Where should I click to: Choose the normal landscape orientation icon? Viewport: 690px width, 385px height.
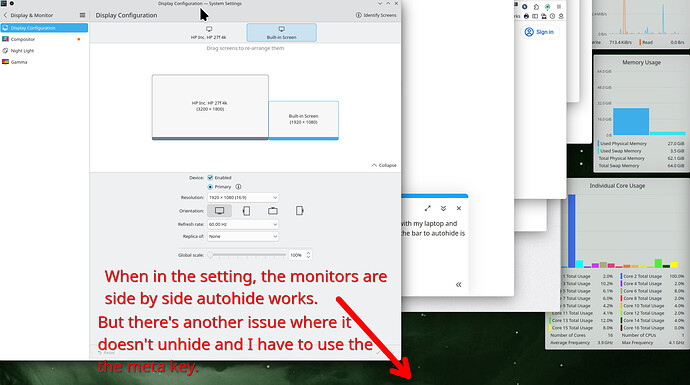220,211
